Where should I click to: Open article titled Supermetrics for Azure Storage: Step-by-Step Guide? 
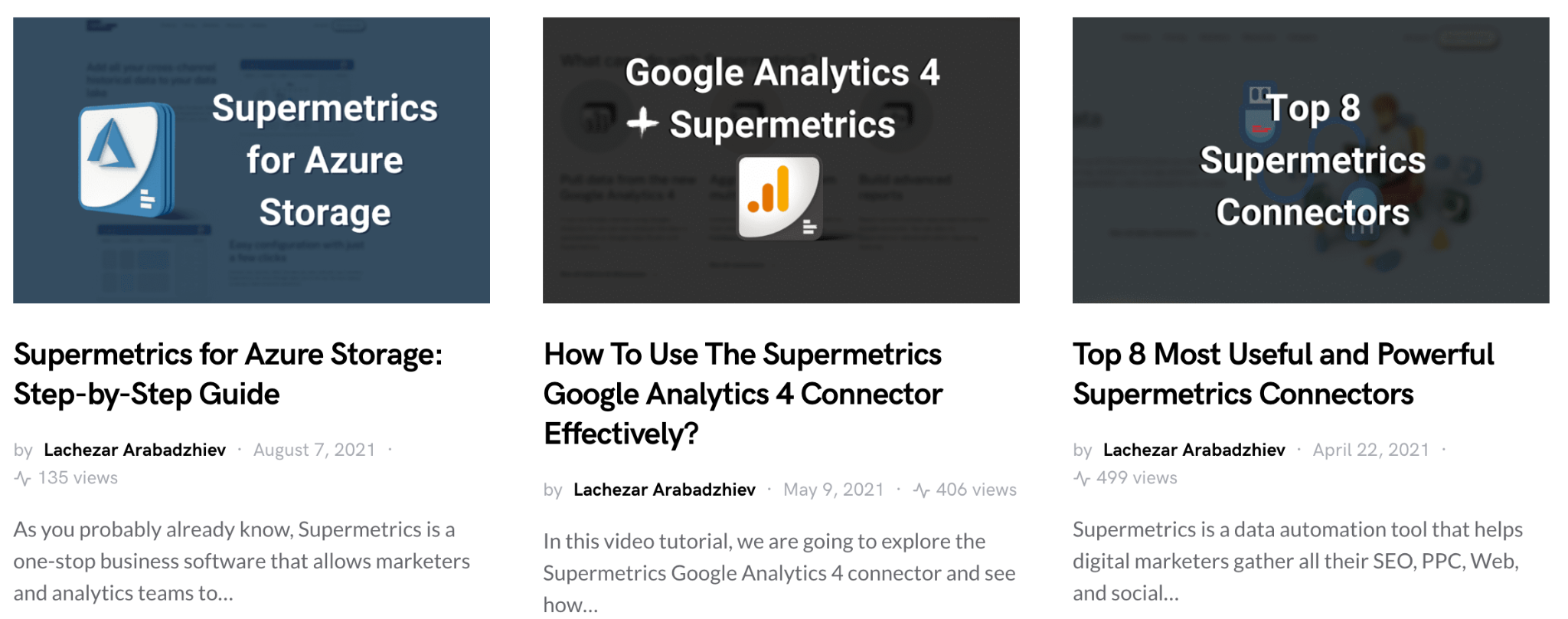(227, 374)
